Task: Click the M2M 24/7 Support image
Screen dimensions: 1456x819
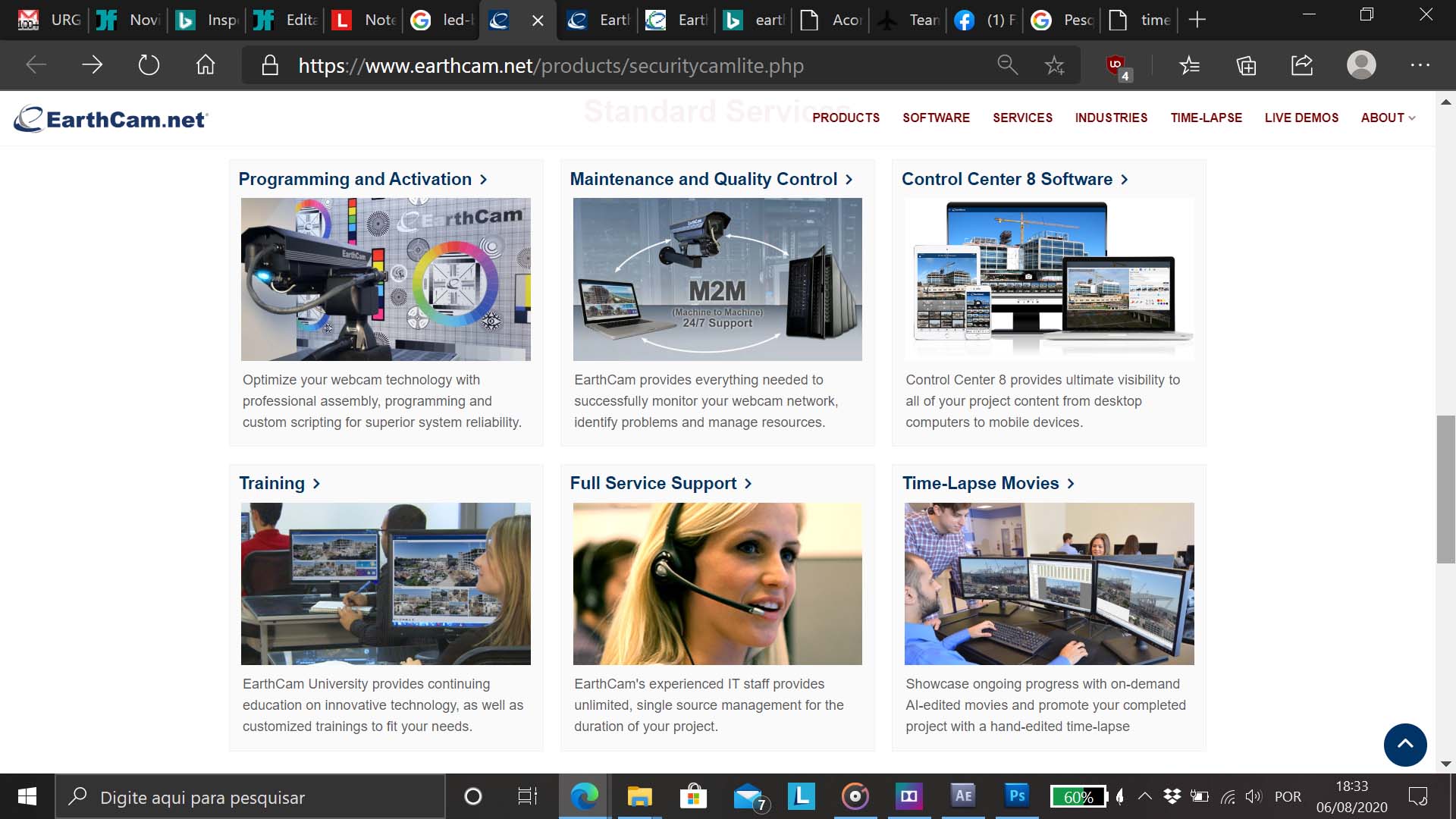Action: pos(717,279)
